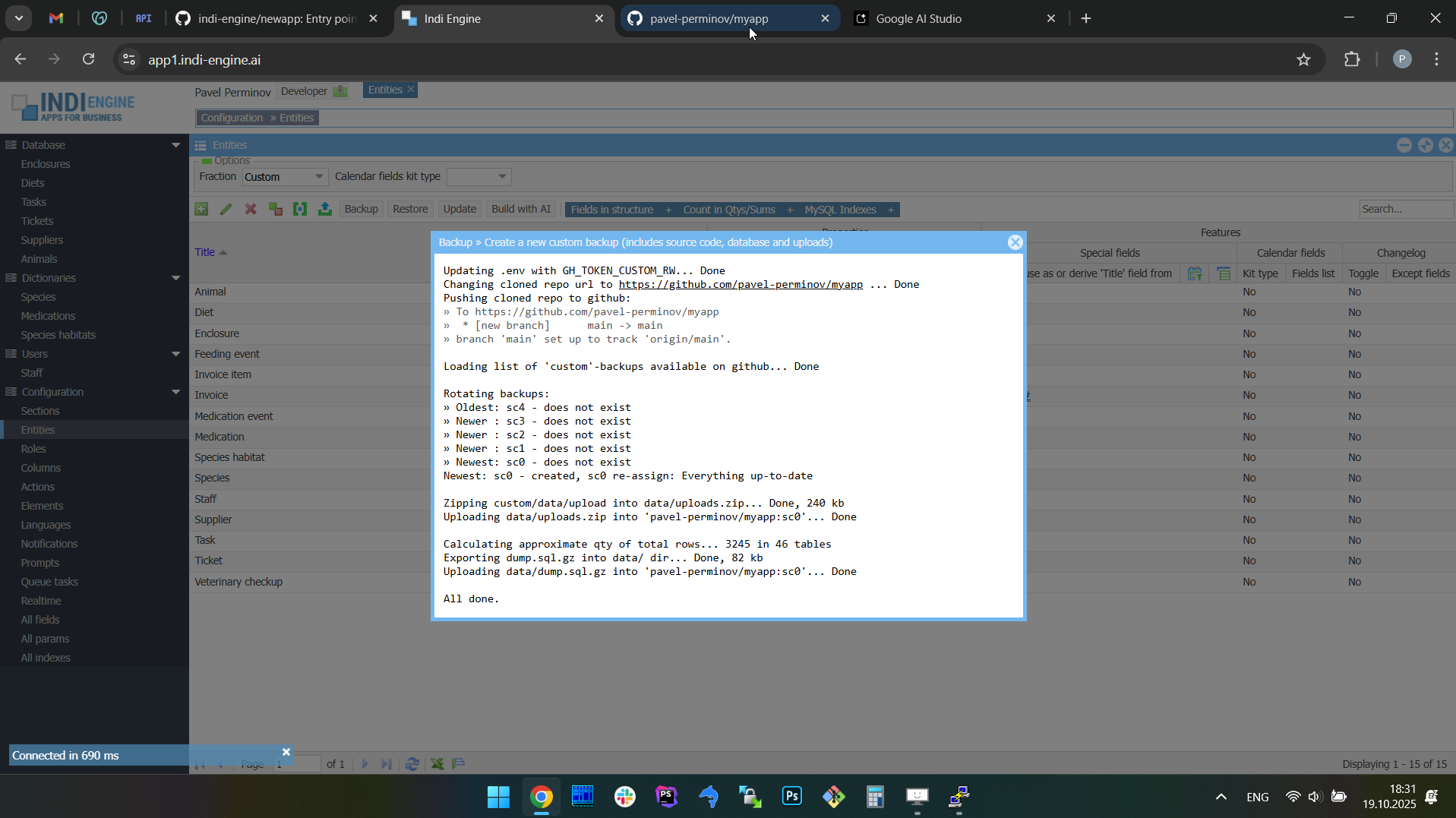Click the Excel export icon in paging bar
The height and width of the screenshot is (818, 1456).
click(437, 764)
